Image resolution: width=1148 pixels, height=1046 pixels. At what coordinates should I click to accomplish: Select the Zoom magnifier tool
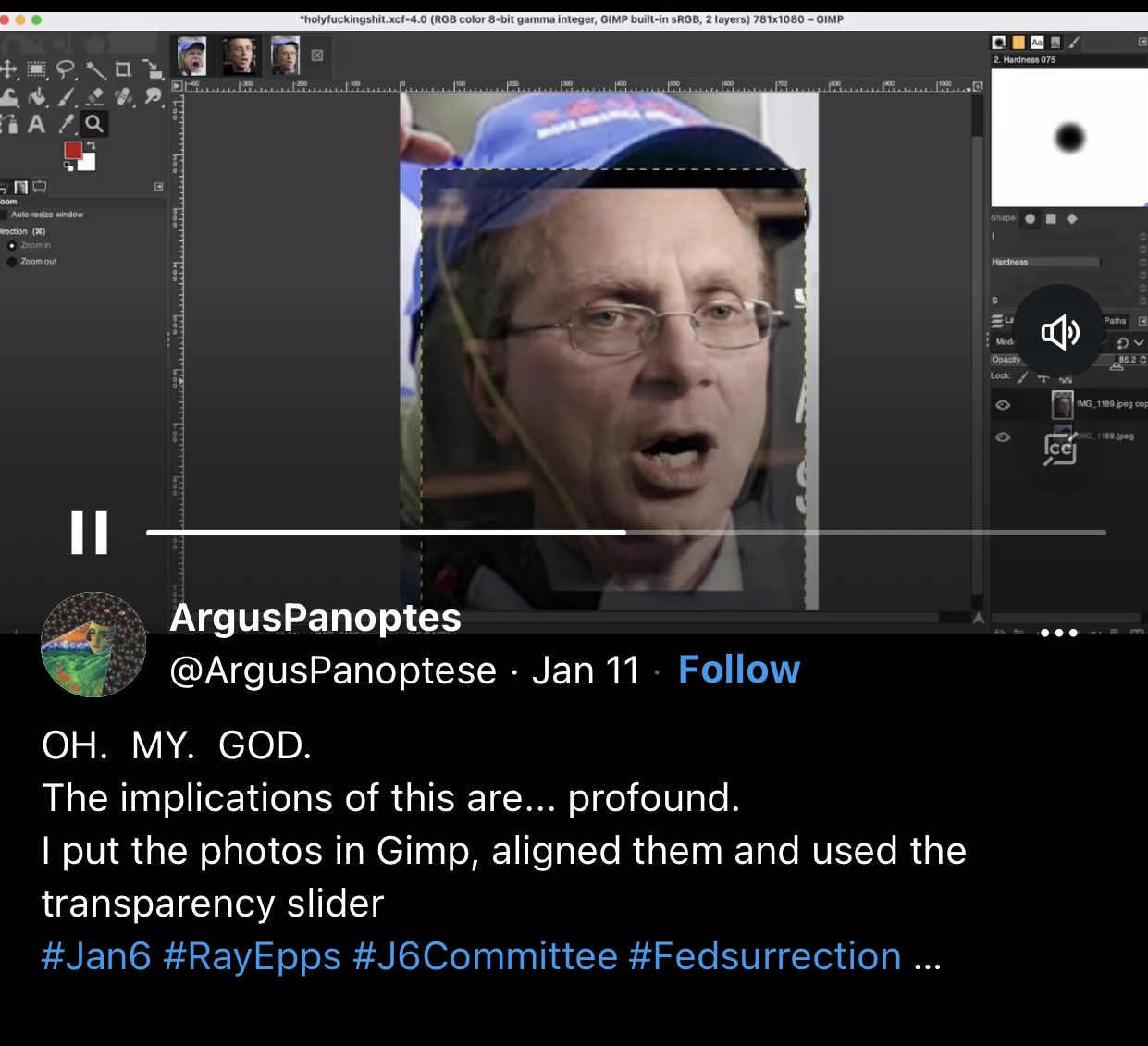pos(93,124)
